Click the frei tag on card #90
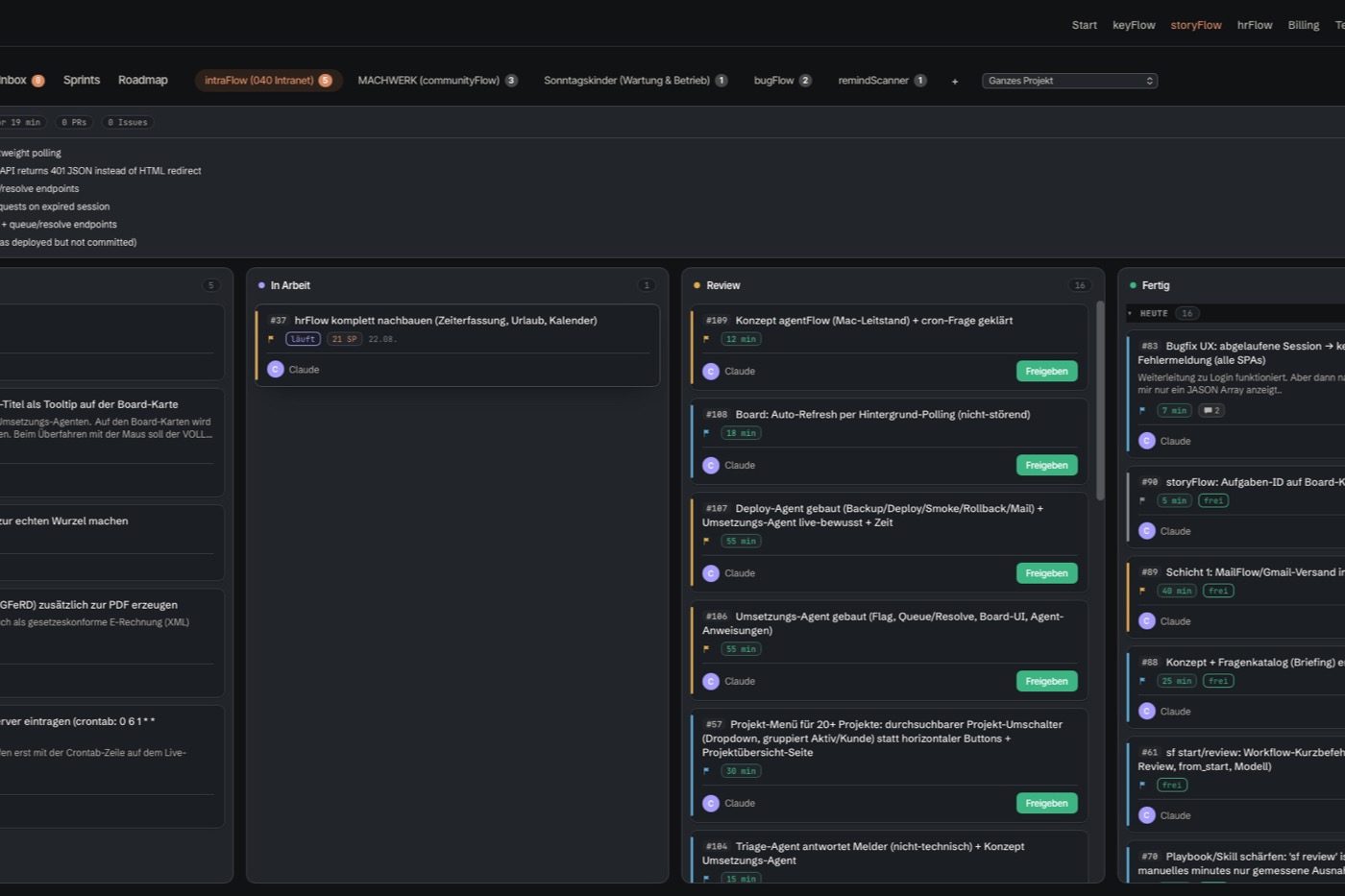The width and height of the screenshot is (1345, 896). point(1213,500)
